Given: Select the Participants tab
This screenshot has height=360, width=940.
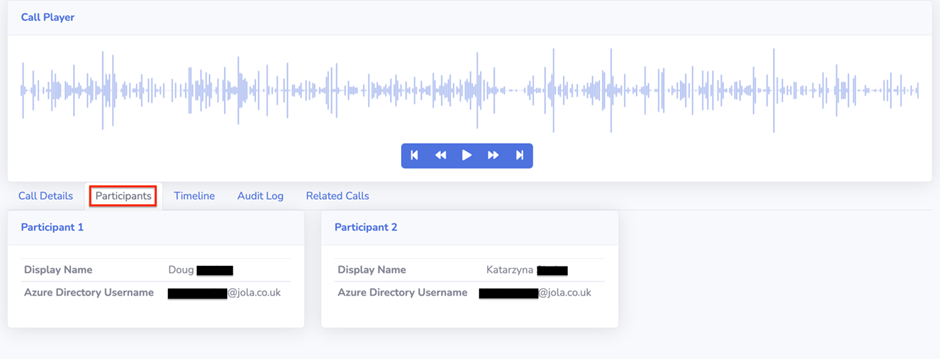Looking at the screenshot, I should (123, 196).
